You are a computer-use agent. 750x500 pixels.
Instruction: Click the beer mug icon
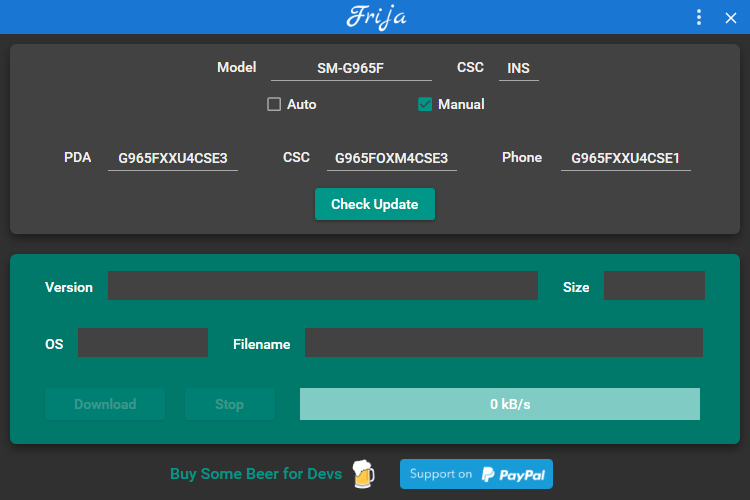click(364, 474)
